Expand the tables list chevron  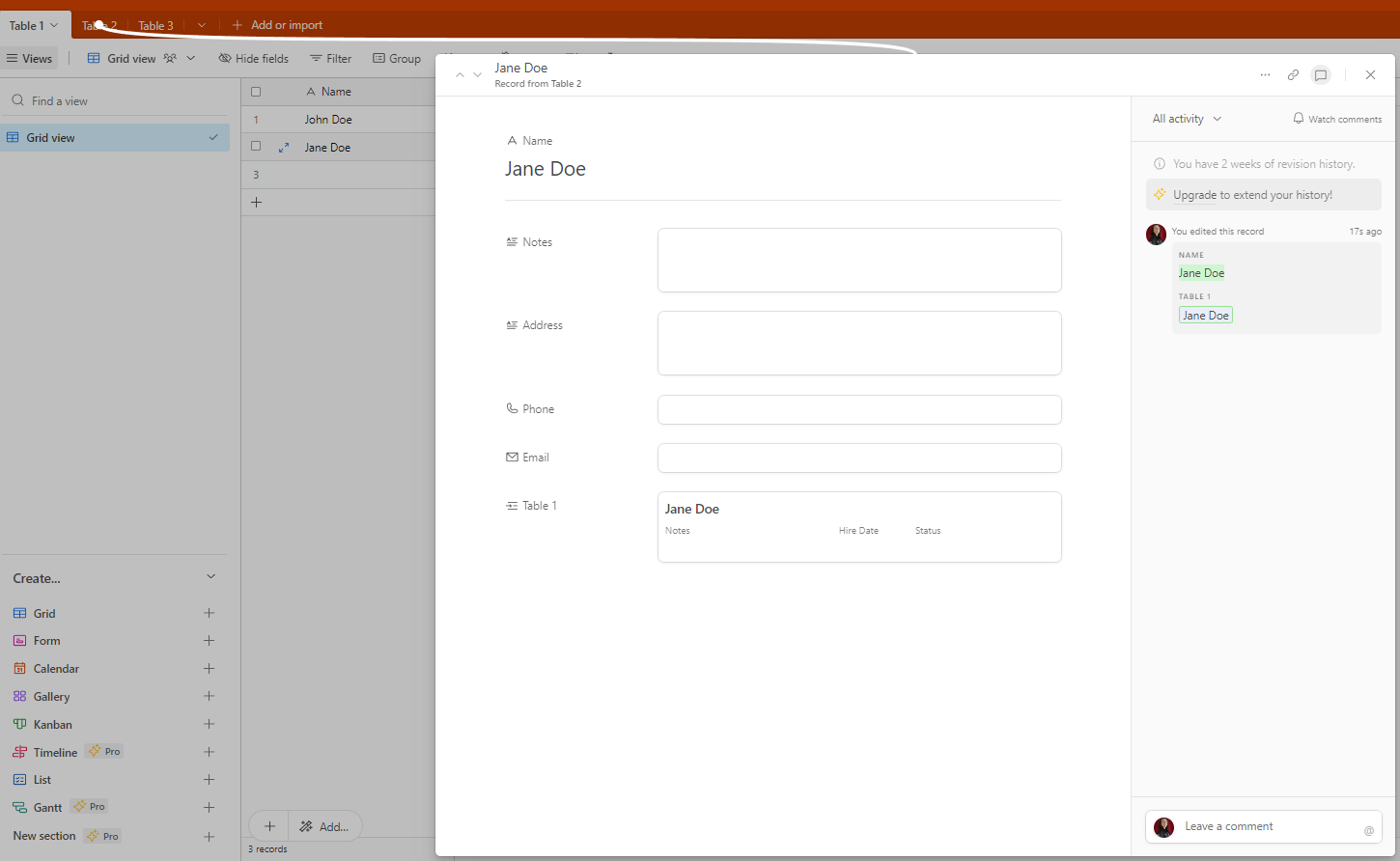[201, 26]
